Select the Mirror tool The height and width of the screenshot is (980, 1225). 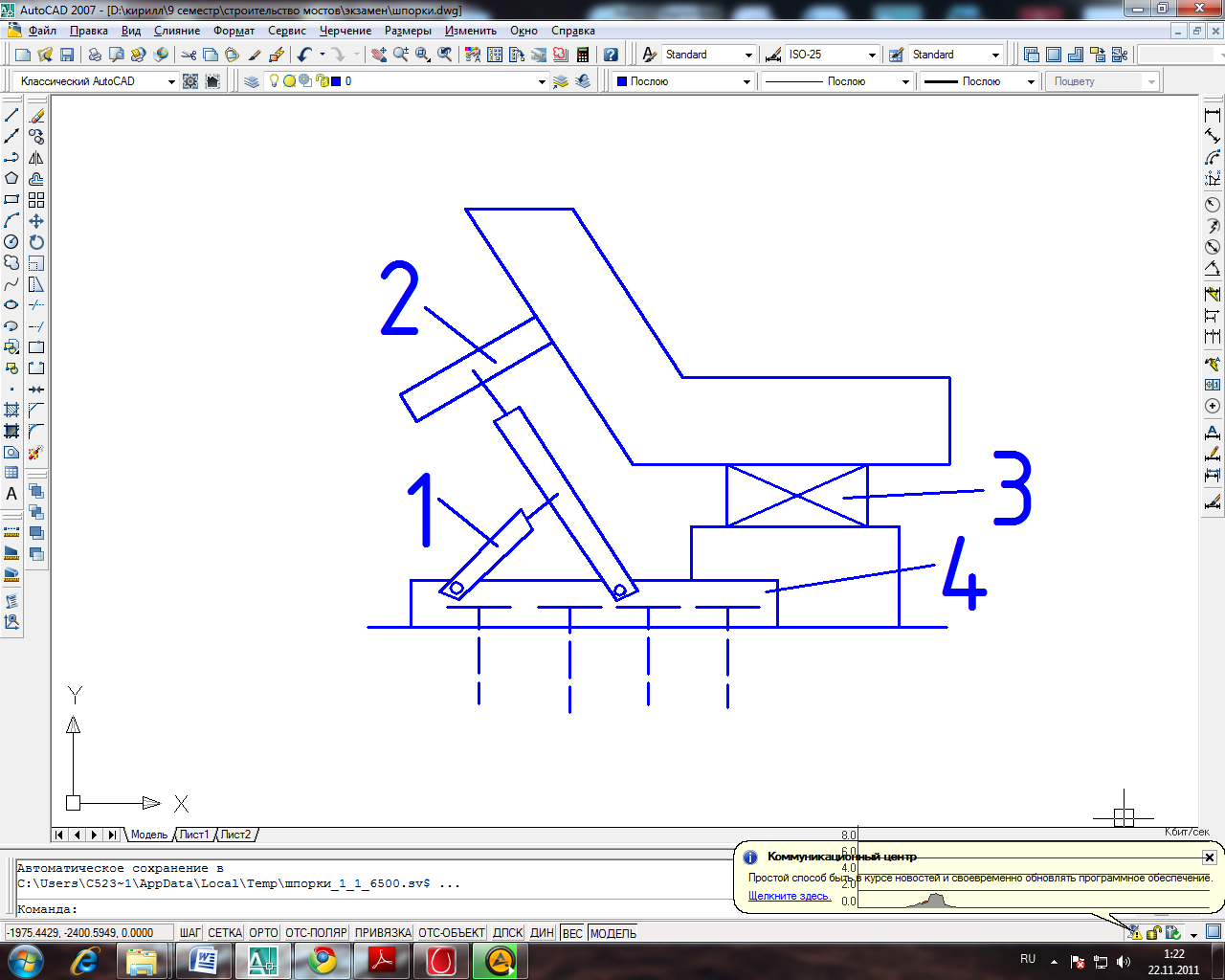click(36, 158)
